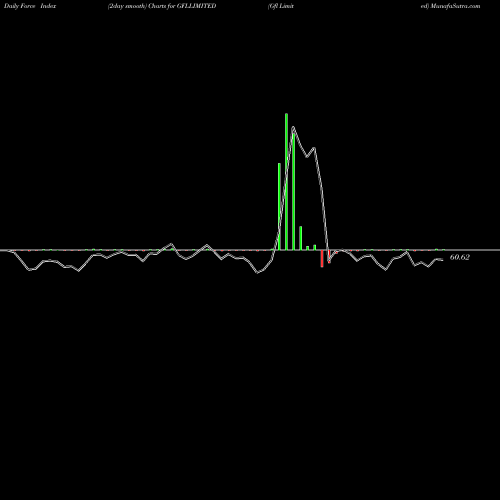
Task: Select the 'Daily Force Index' title text
Action: point(30,6)
